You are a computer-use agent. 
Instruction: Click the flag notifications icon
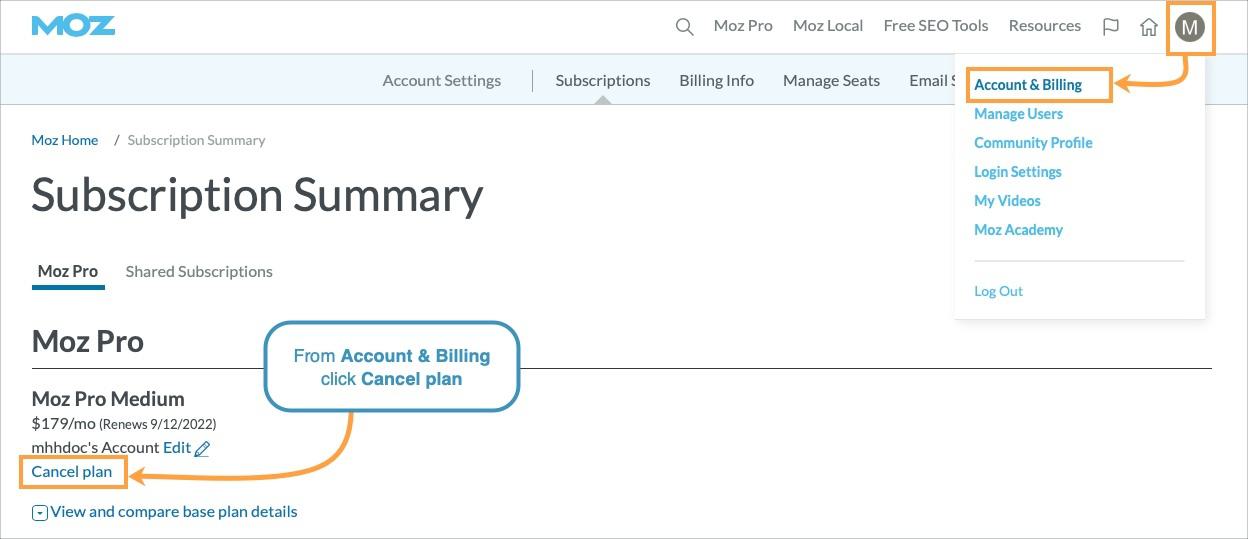pyautogui.click(x=1110, y=27)
